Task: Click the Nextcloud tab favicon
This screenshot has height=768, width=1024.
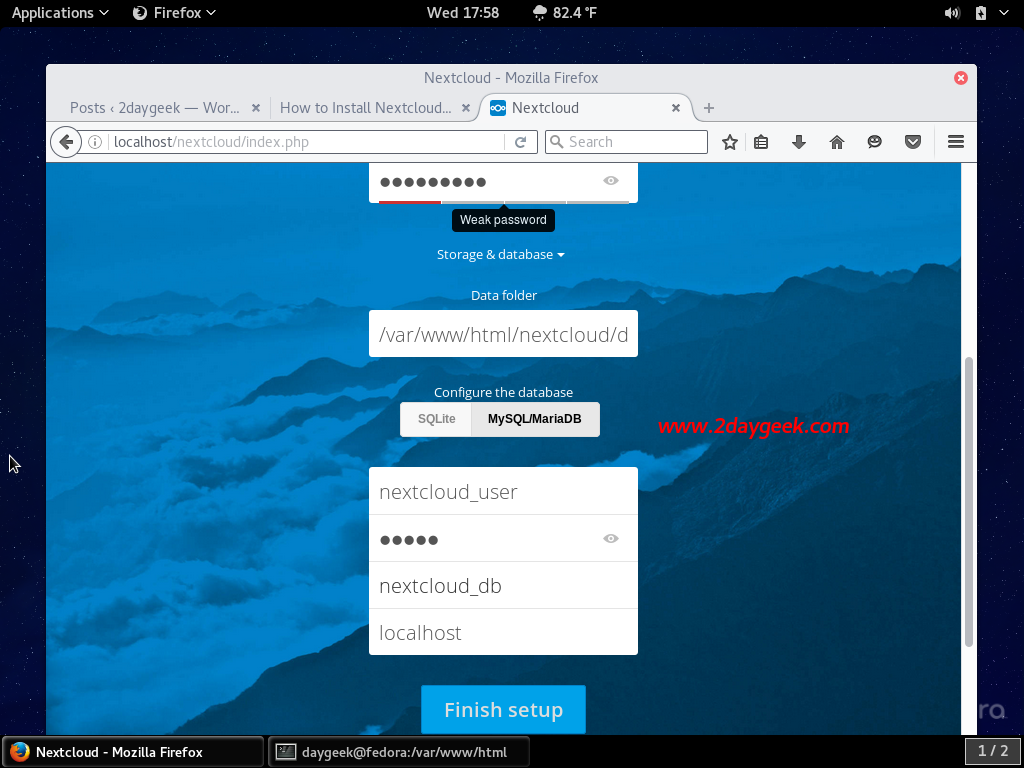Action: point(498,108)
